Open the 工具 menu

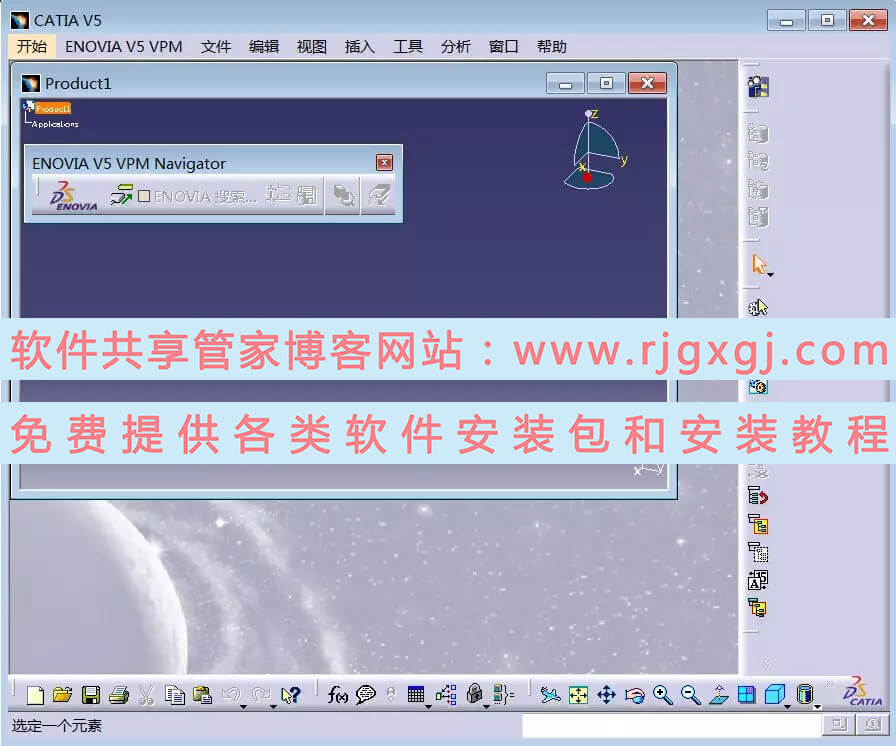tap(407, 46)
